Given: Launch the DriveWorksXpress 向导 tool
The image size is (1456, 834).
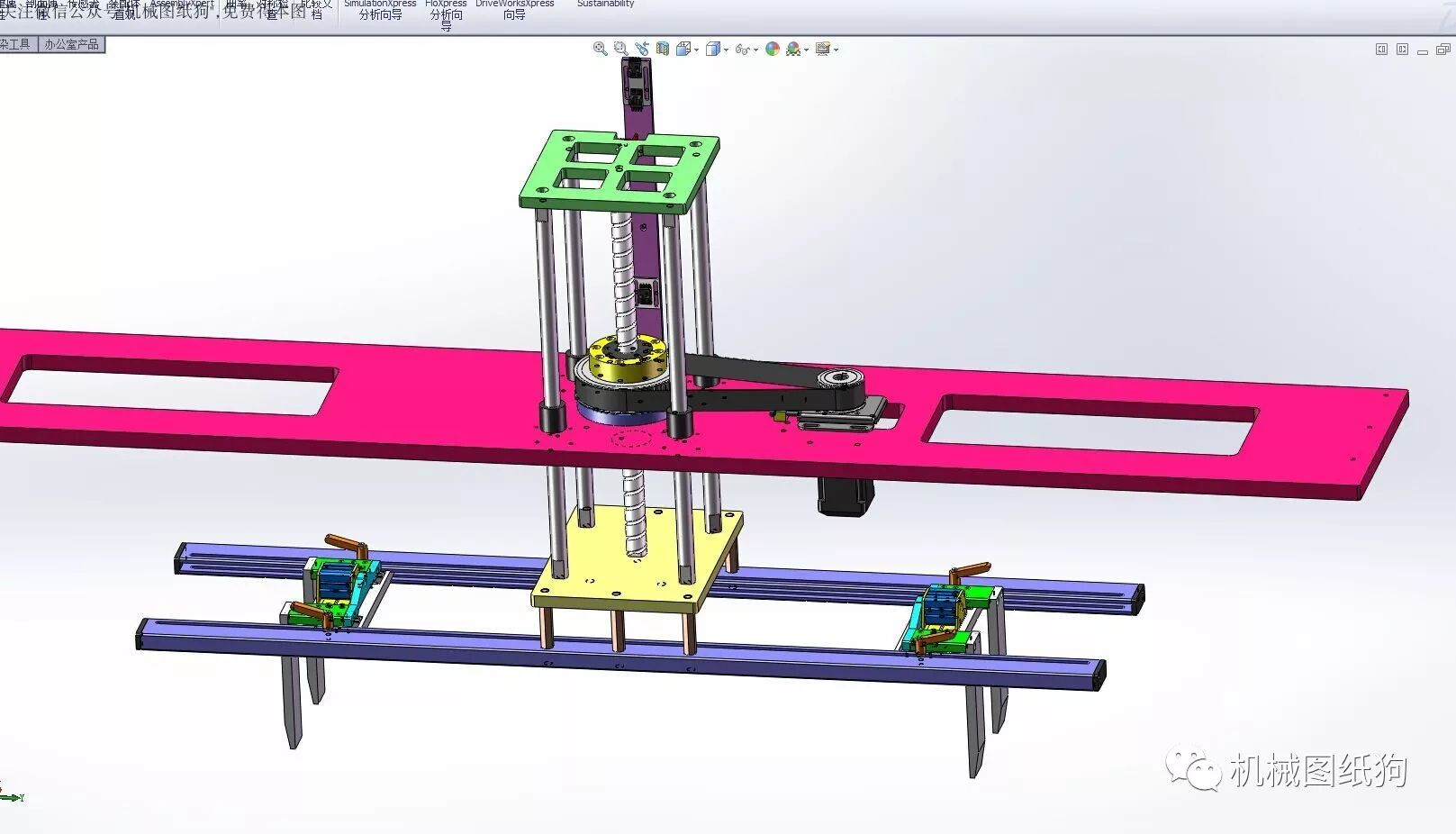Looking at the screenshot, I should [x=514, y=10].
